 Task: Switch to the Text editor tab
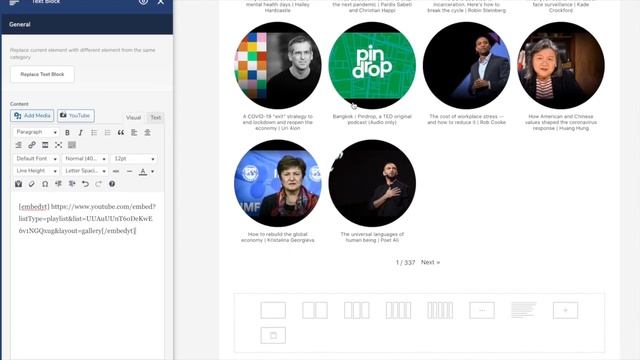(x=156, y=118)
